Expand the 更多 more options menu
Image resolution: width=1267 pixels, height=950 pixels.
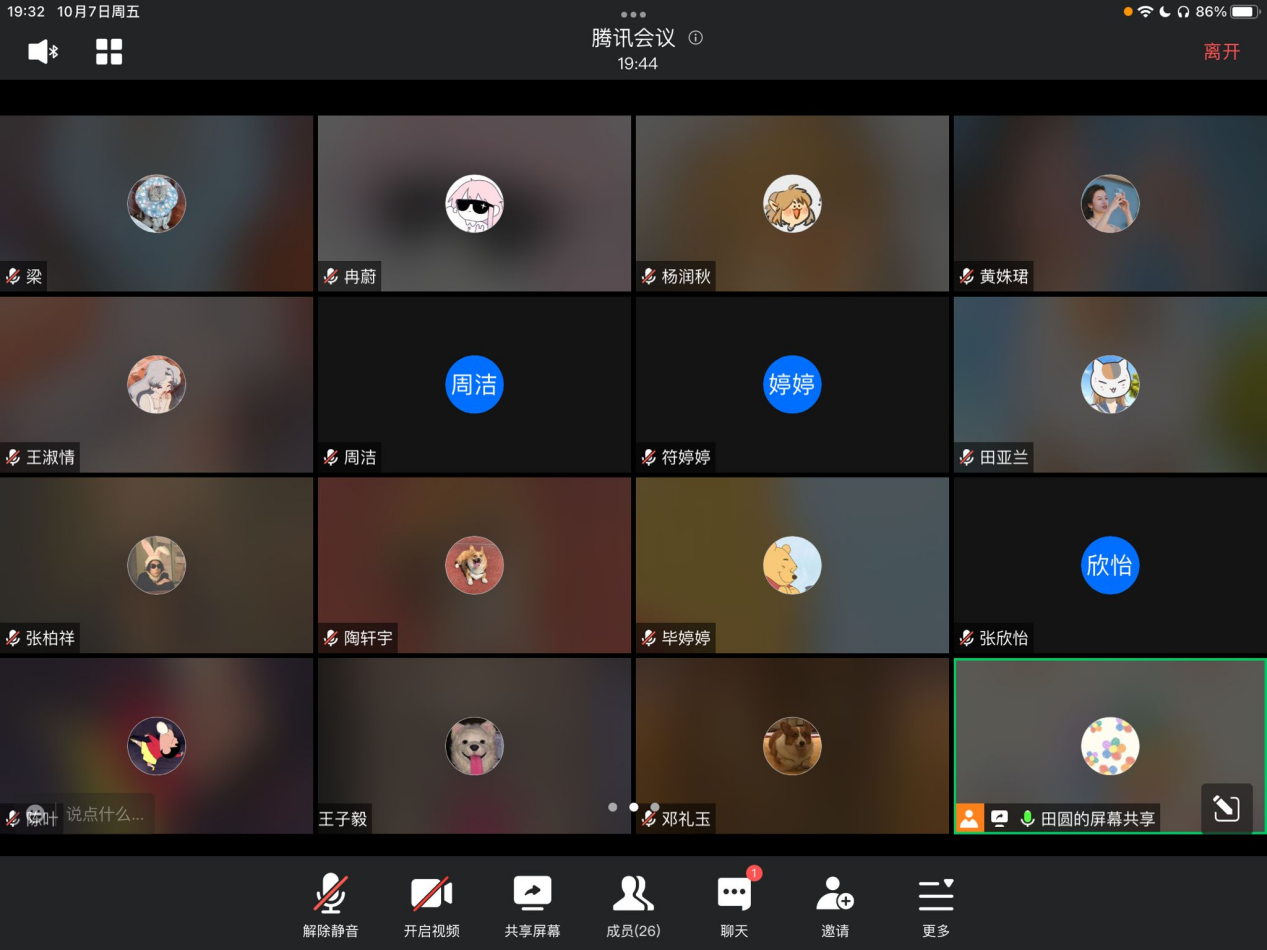[936, 903]
